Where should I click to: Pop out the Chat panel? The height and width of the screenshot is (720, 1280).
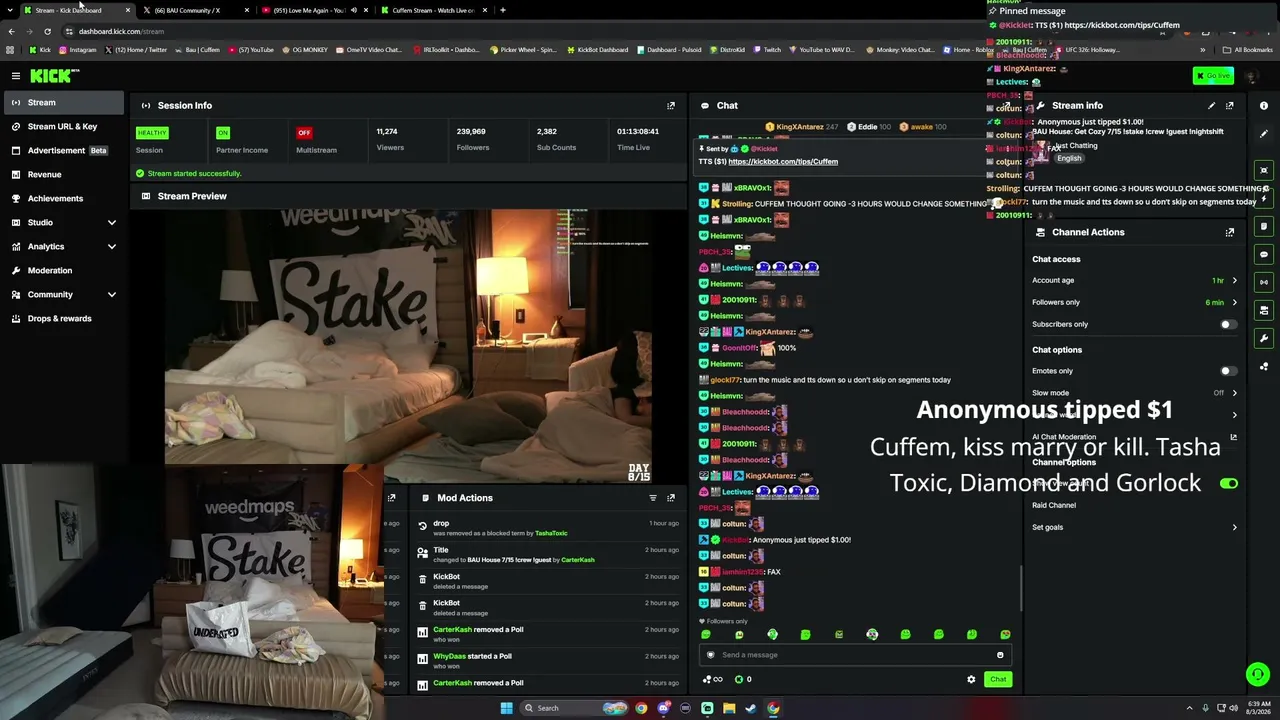(x=1008, y=105)
